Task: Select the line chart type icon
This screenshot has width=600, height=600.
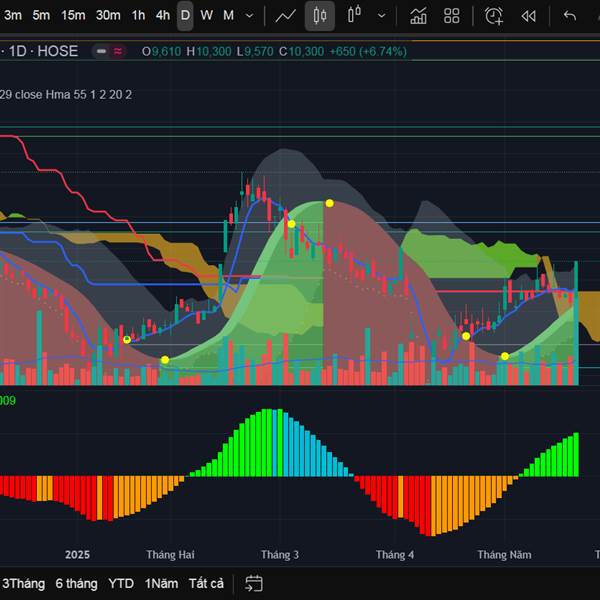Action: point(286,16)
